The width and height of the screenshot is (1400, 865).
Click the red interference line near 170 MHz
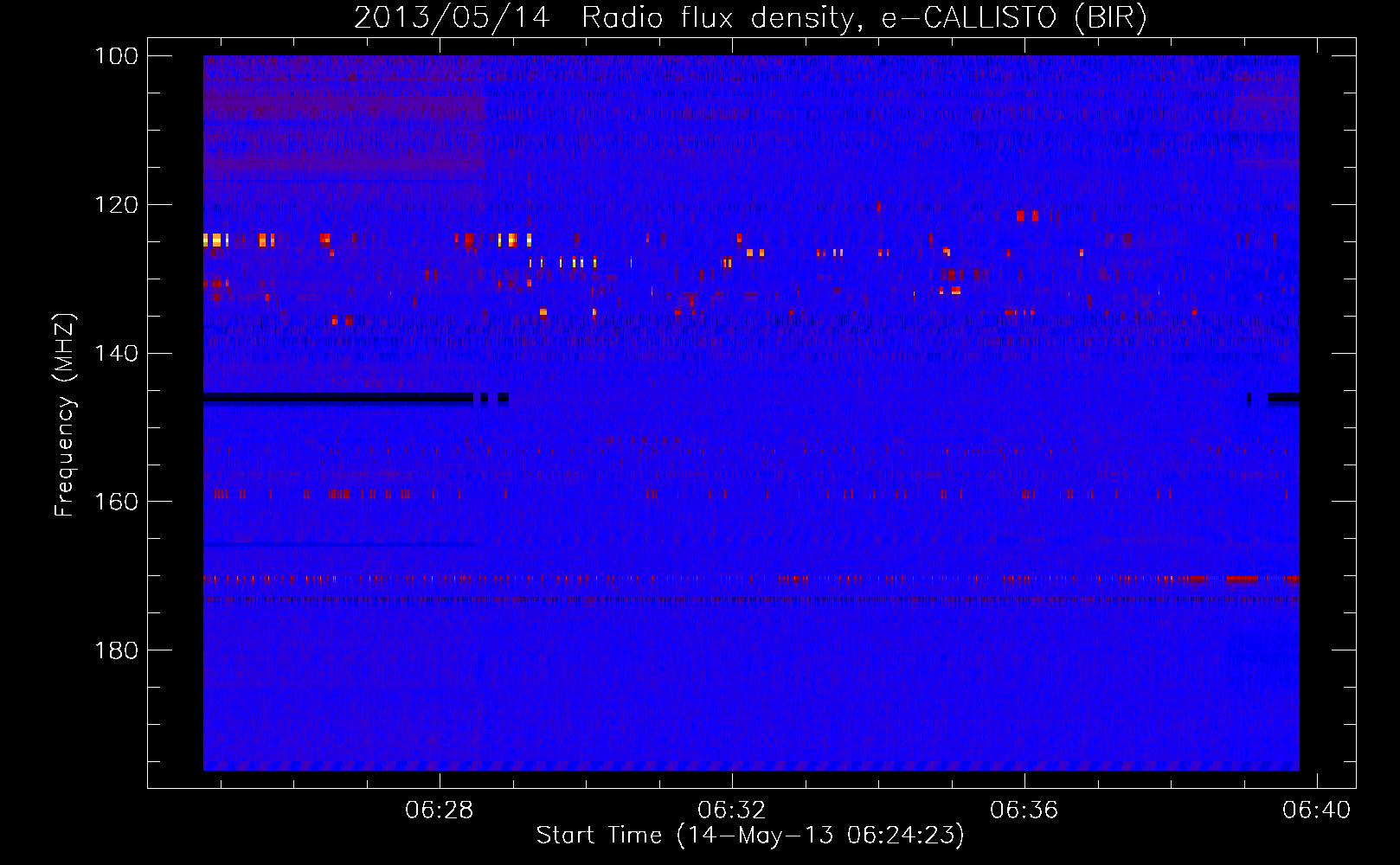point(751,579)
